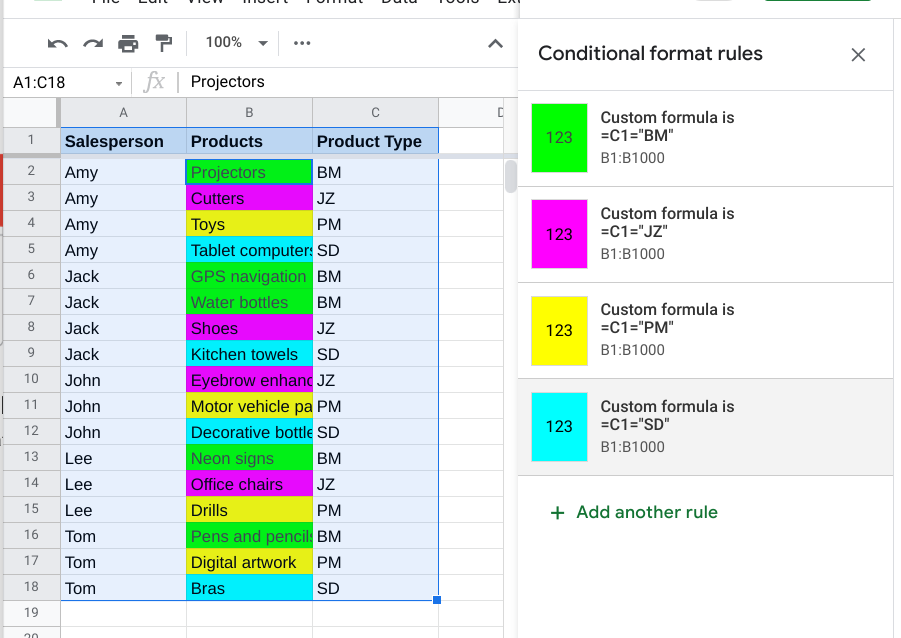Image resolution: width=901 pixels, height=638 pixels.
Task: Click the vertical scrollbar thumb of the sheet
Action: pos(510,176)
